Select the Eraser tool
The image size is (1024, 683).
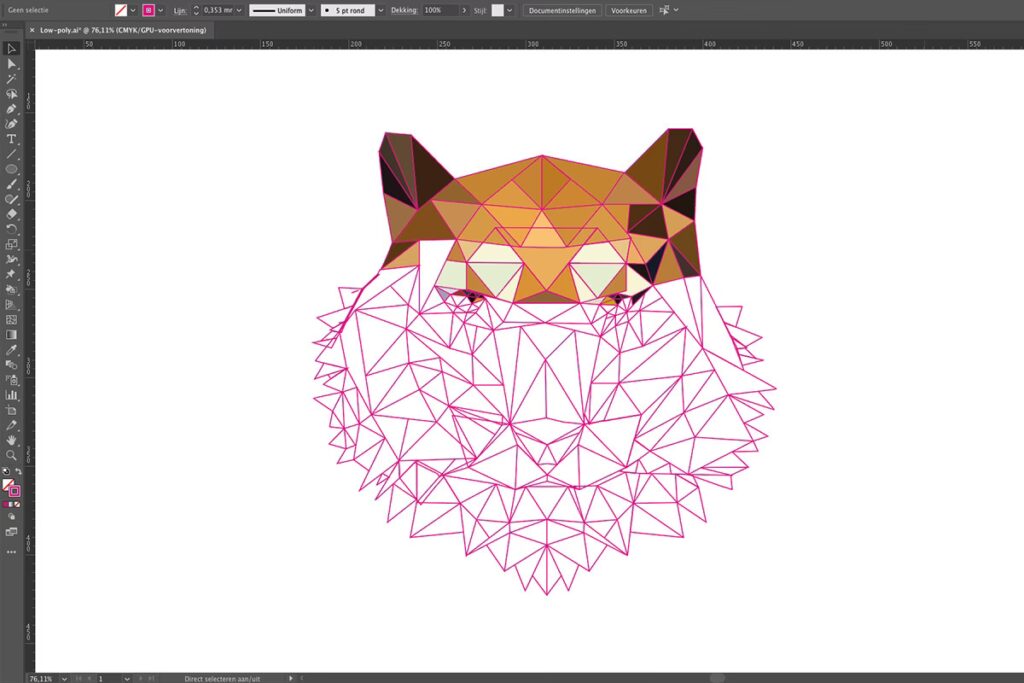point(12,214)
